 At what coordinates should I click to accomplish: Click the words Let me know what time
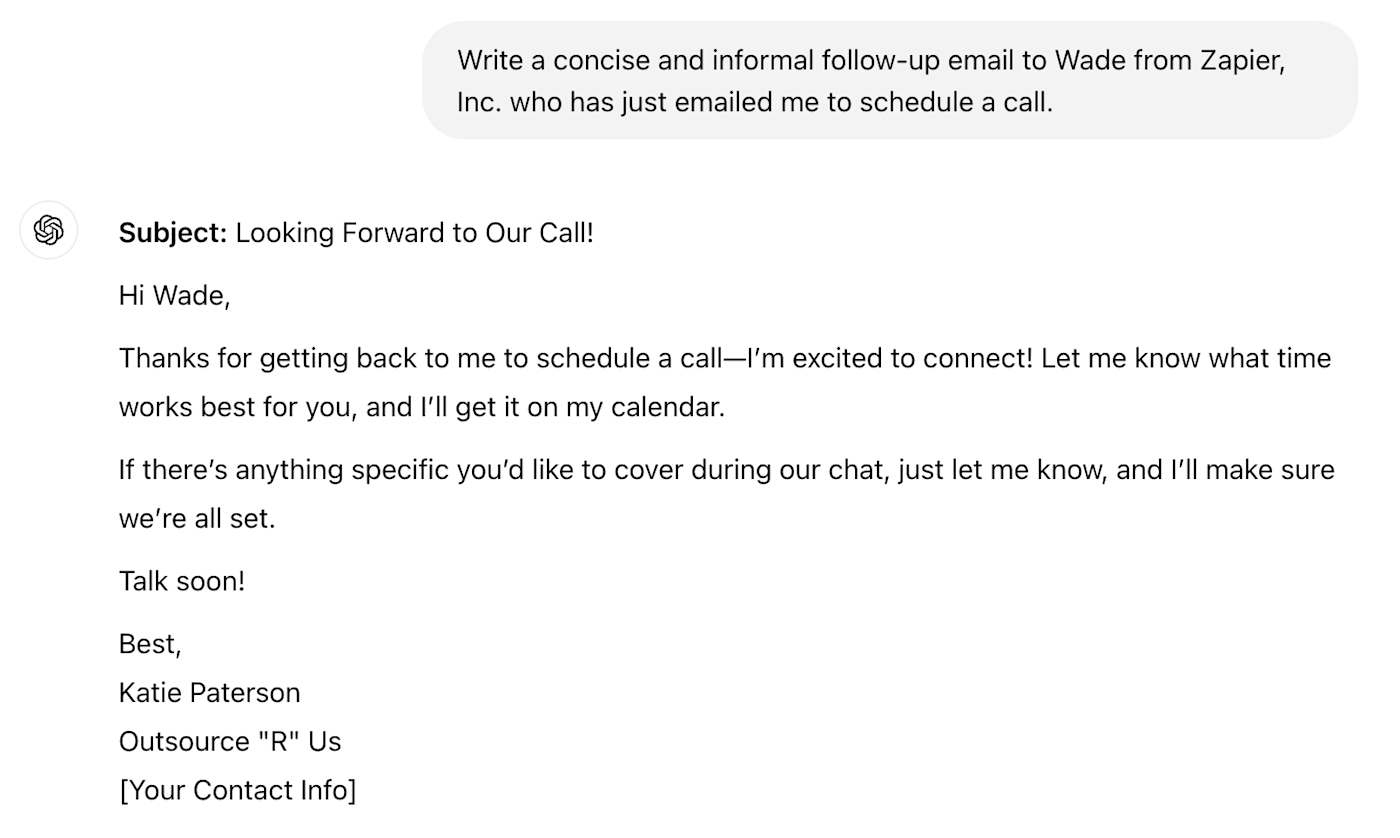pos(1186,358)
